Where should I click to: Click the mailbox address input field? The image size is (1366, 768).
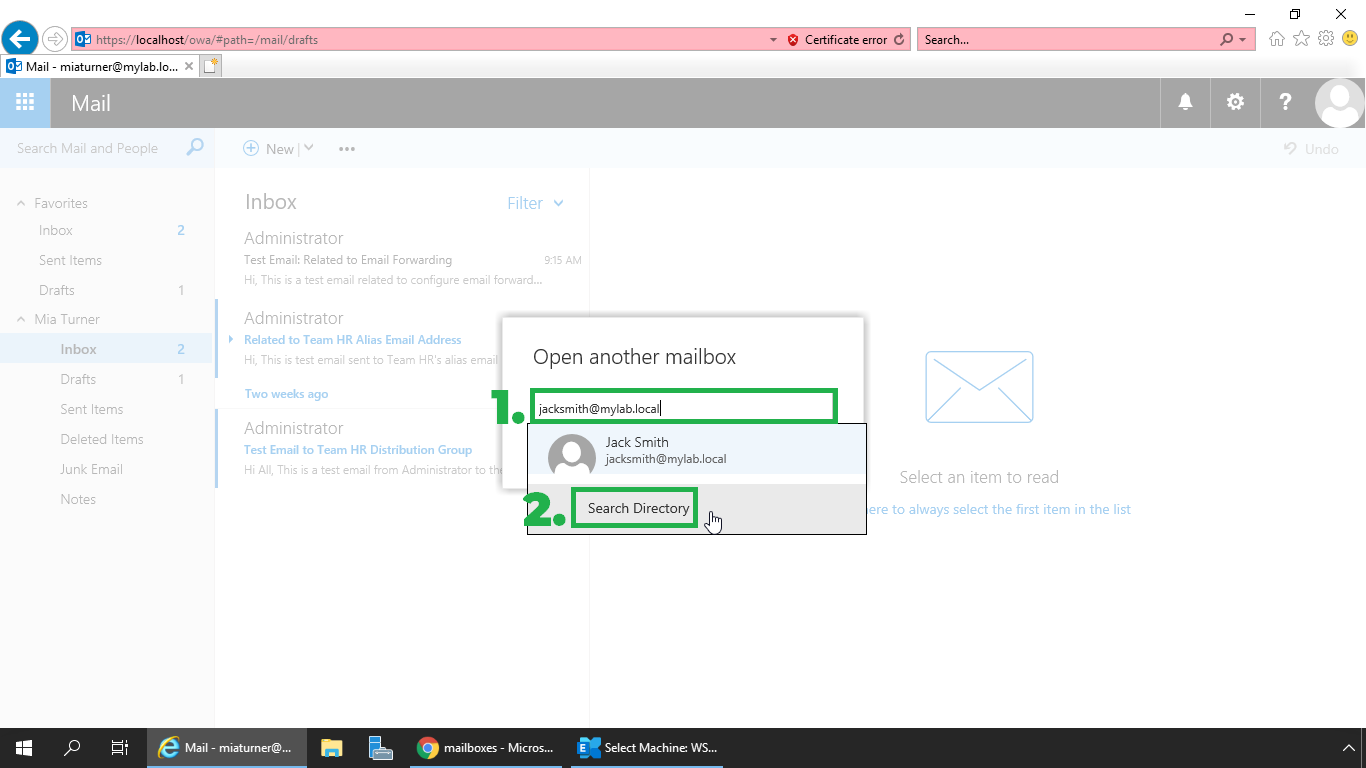[683, 408]
